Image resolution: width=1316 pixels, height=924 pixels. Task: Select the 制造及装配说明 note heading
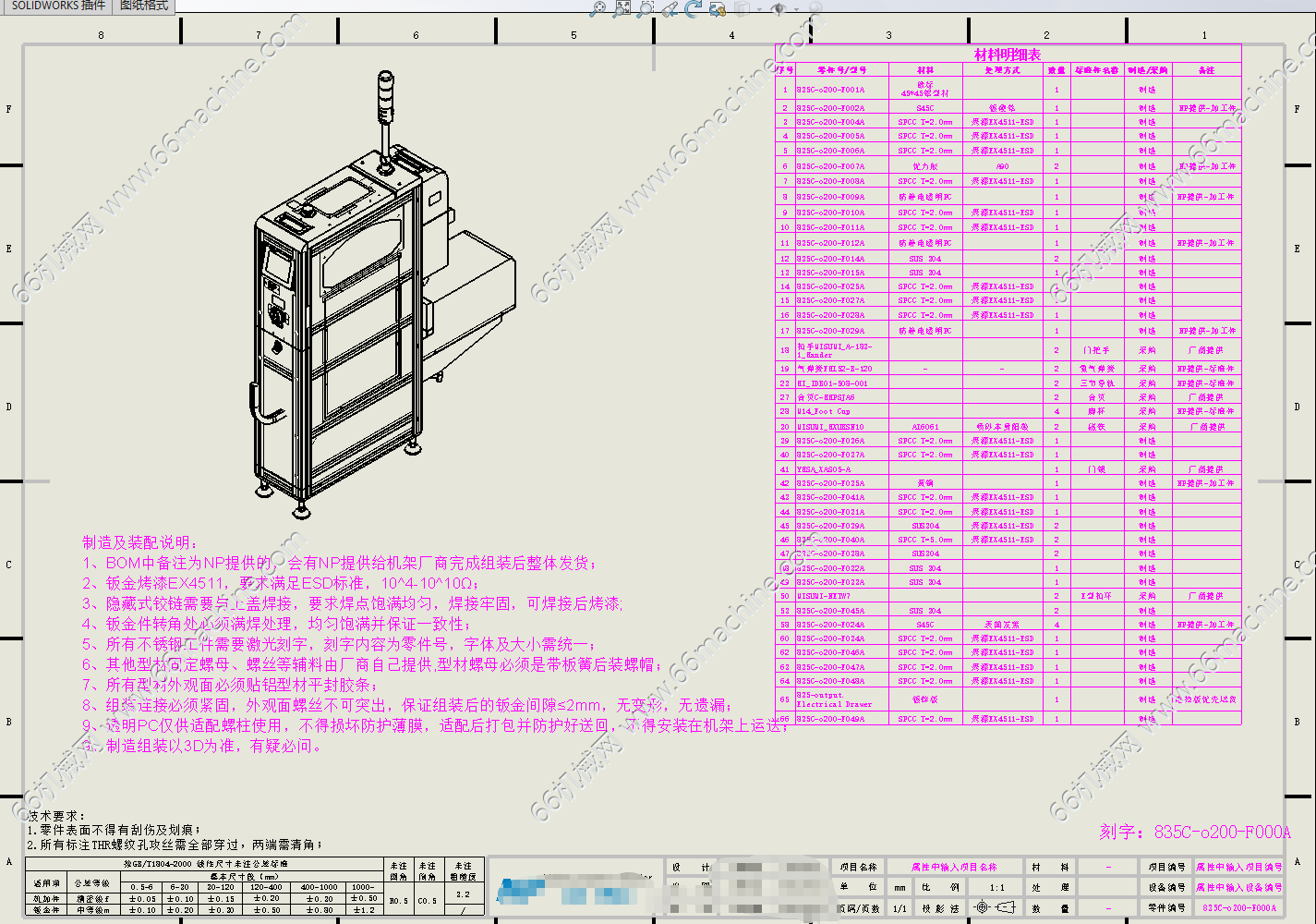point(139,542)
